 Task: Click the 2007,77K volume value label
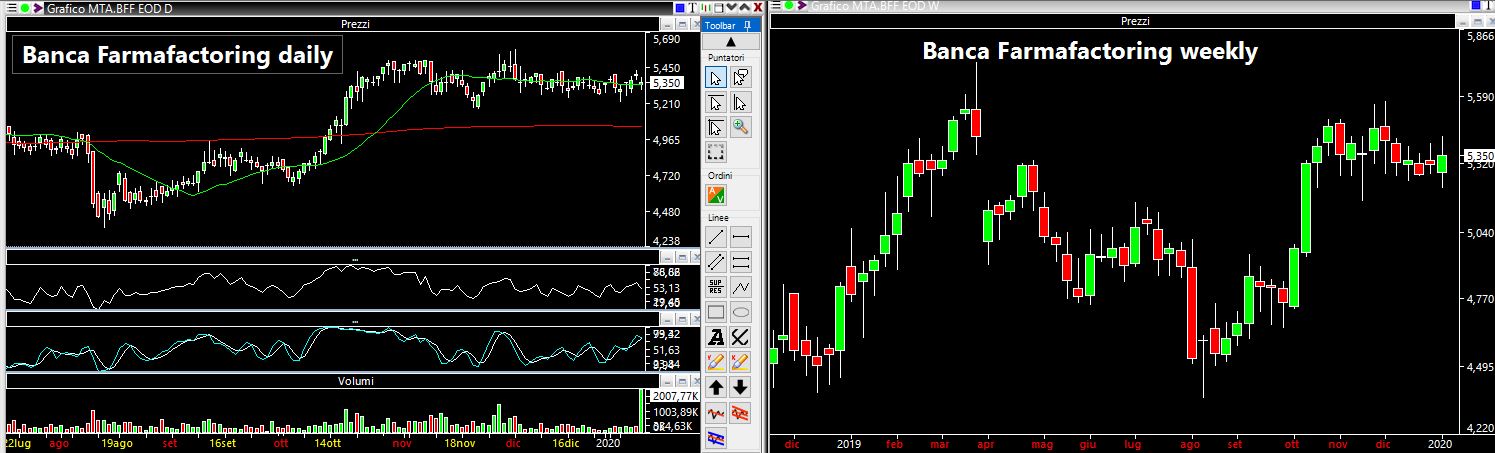coord(673,397)
